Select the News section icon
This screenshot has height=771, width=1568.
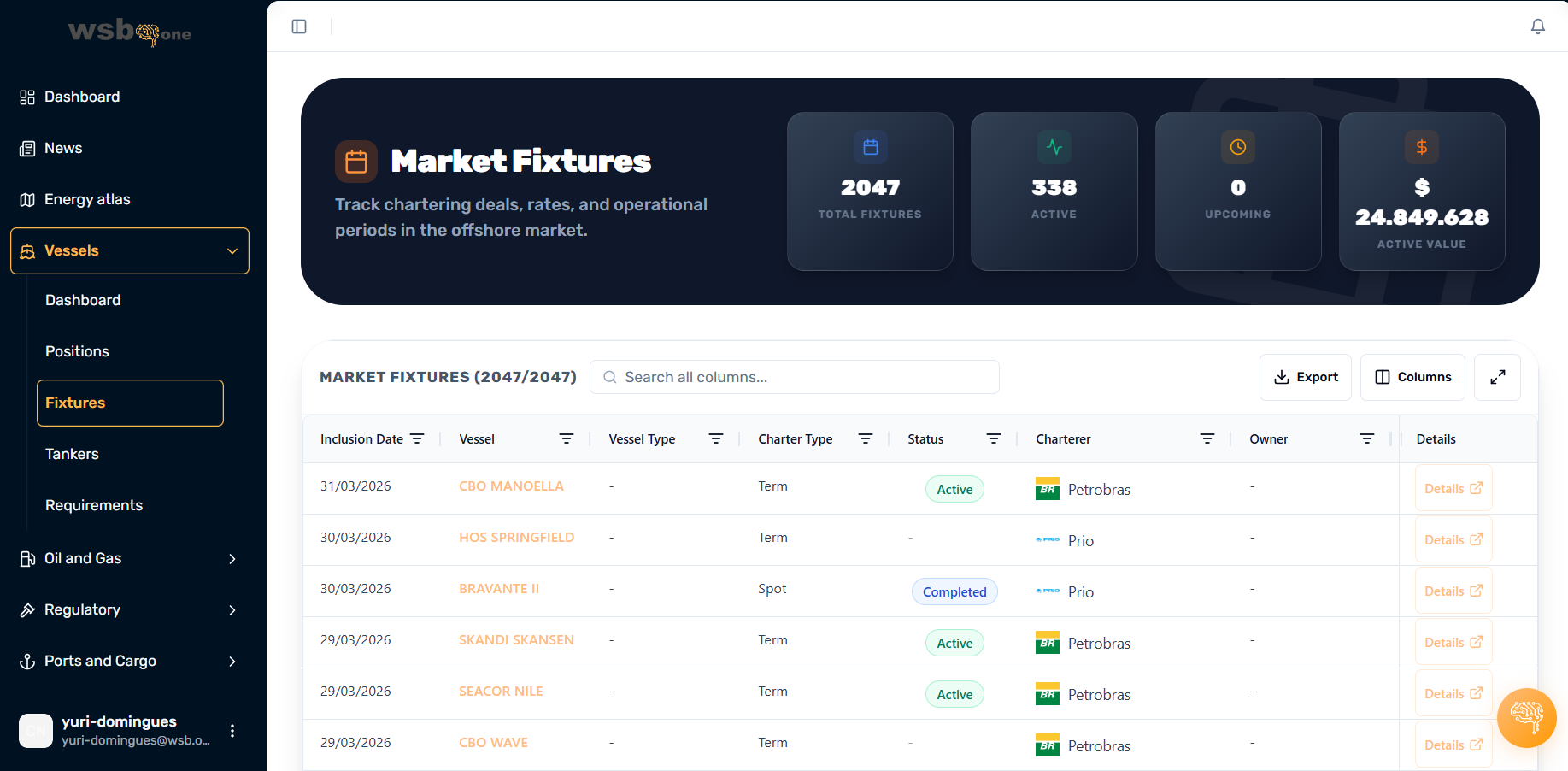click(26, 148)
